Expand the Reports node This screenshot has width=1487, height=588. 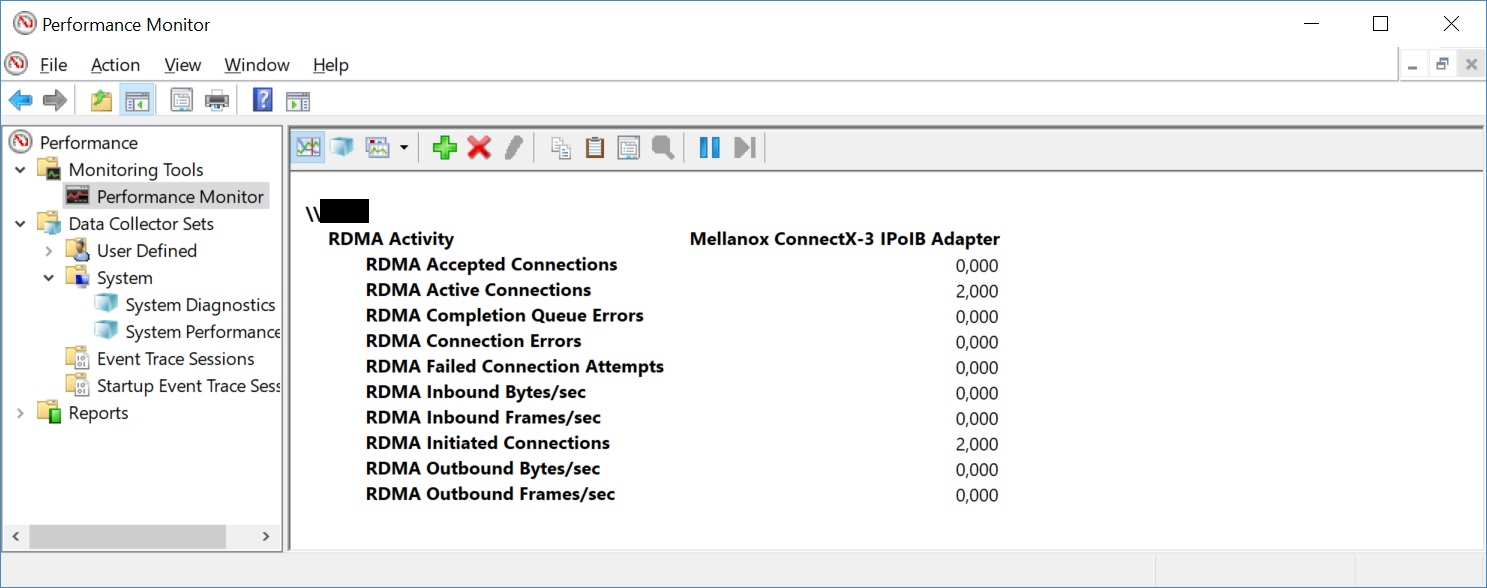tap(20, 412)
